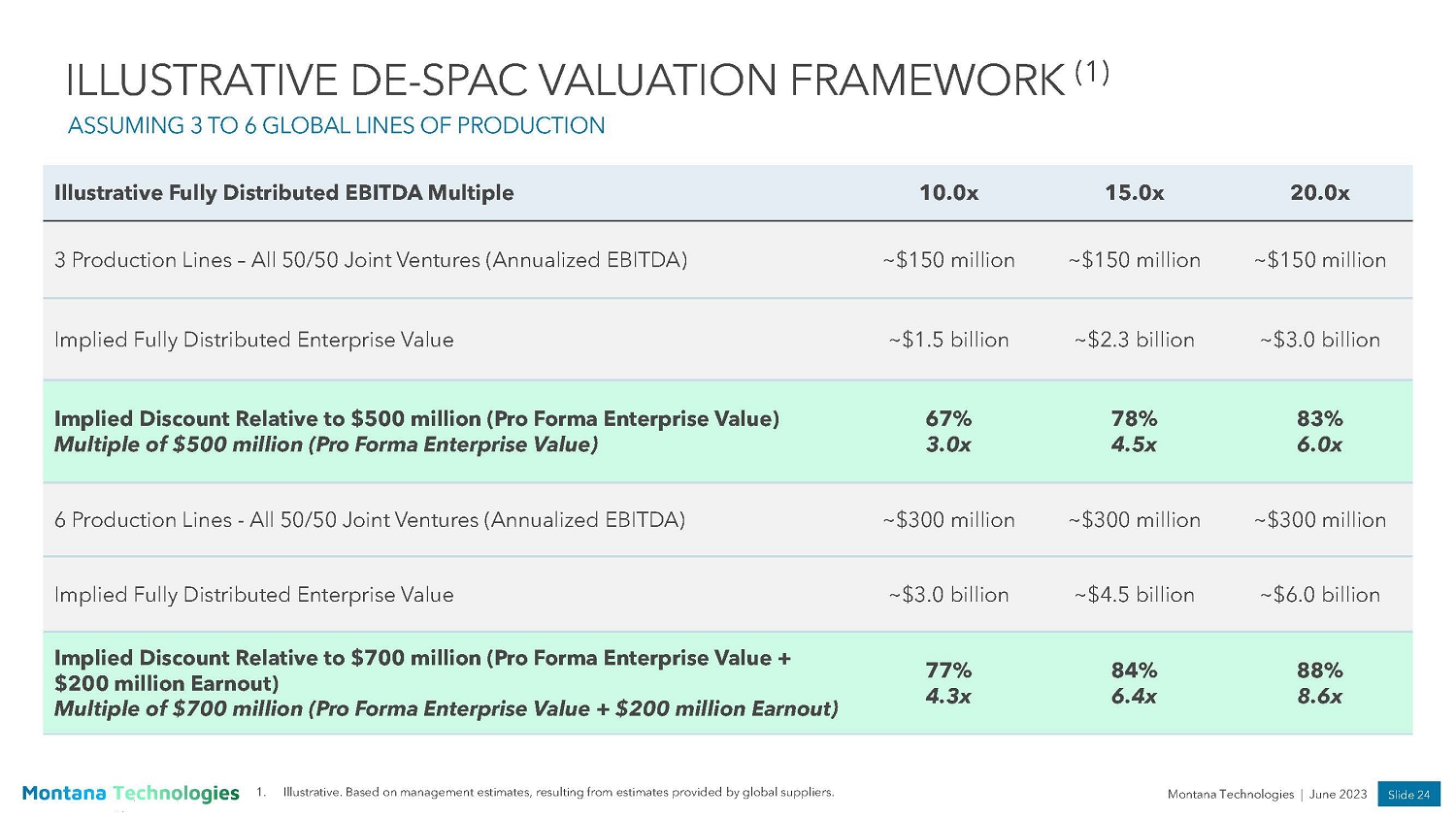Click the 'Illustrative Fully Distributed EBITDA Multiple' header
Viewport: 1456px width, 819px height.
[x=283, y=193]
